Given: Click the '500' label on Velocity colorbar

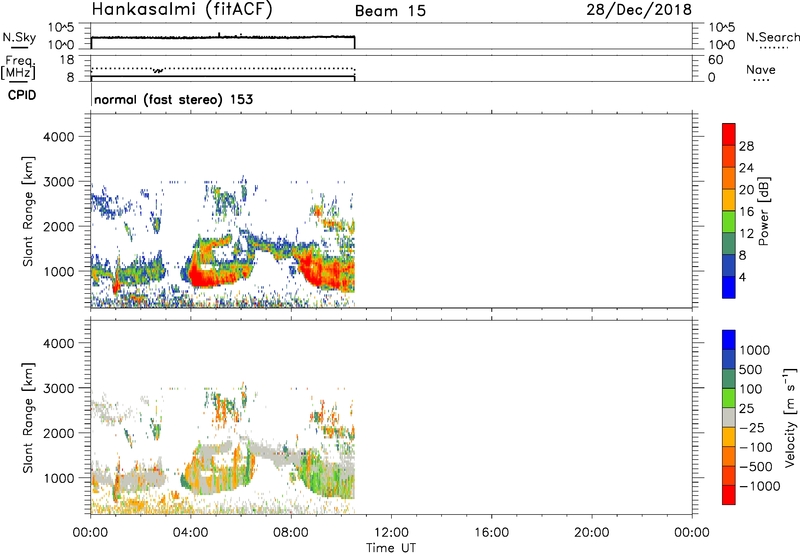Looking at the screenshot, I should click(750, 369).
